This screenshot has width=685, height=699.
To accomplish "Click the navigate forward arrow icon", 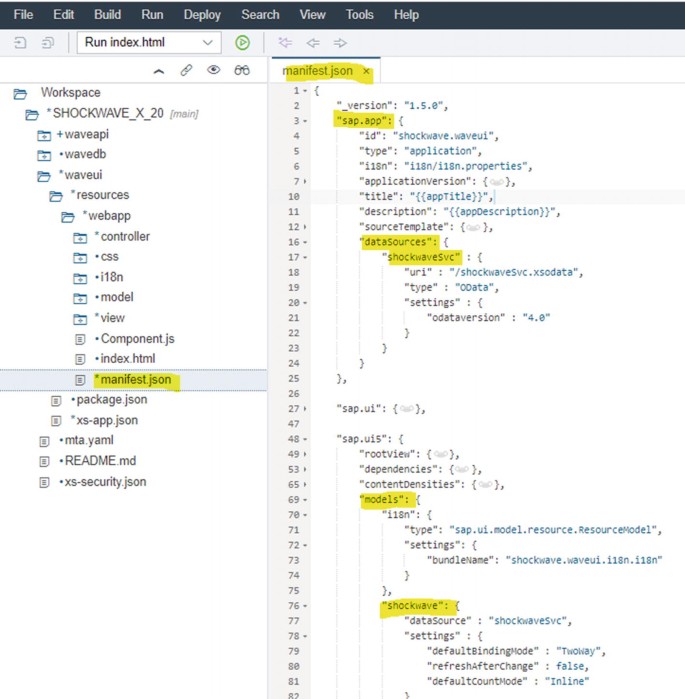I will coord(340,42).
